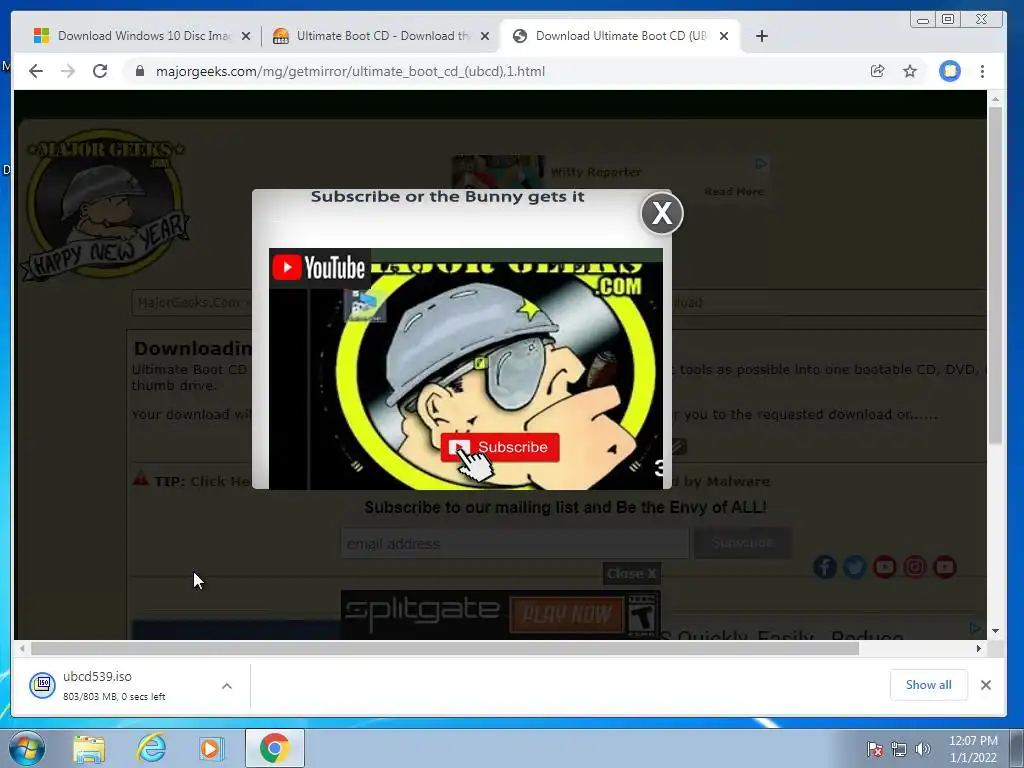Image resolution: width=1024 pixels, height=768 pixels.
Task: Click the mailing list Subscribe button
Action: [x=742, y=543]
